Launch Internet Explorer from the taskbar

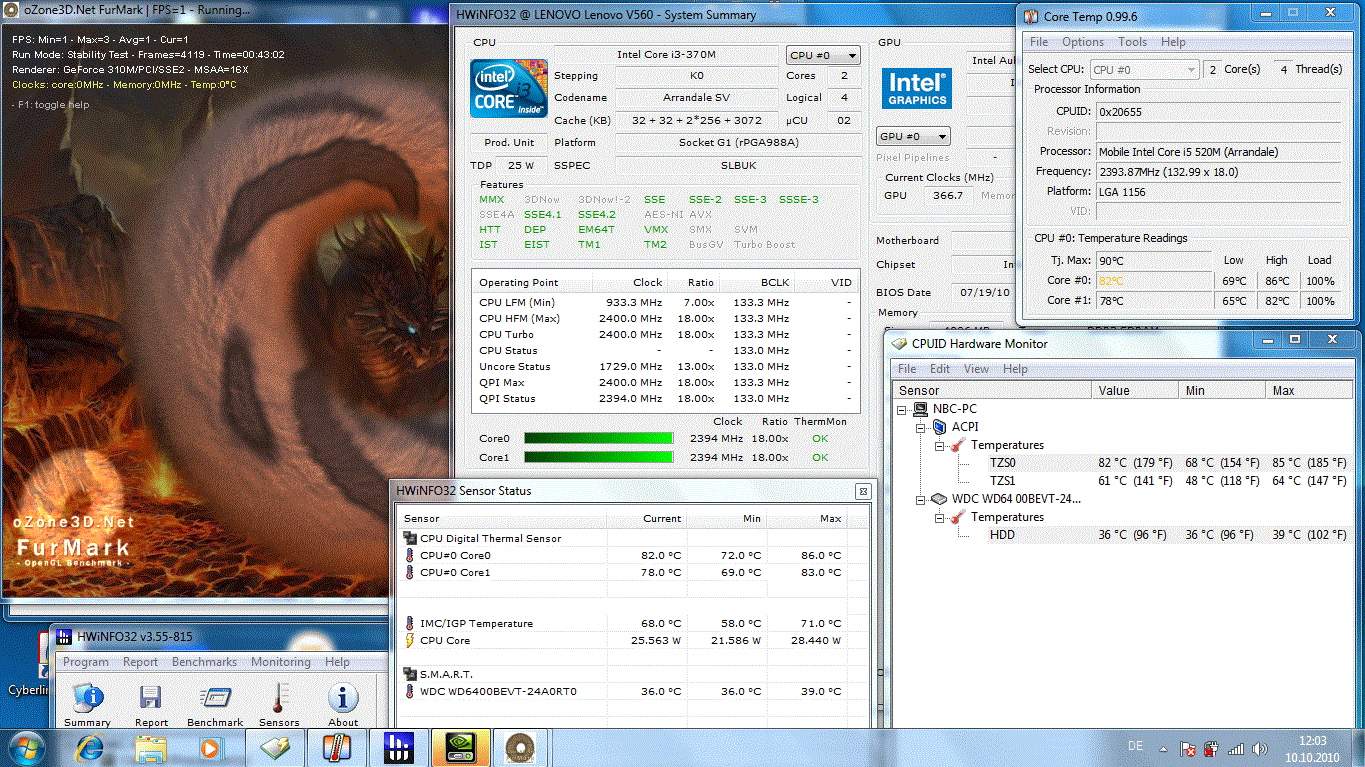pos(91,747)
